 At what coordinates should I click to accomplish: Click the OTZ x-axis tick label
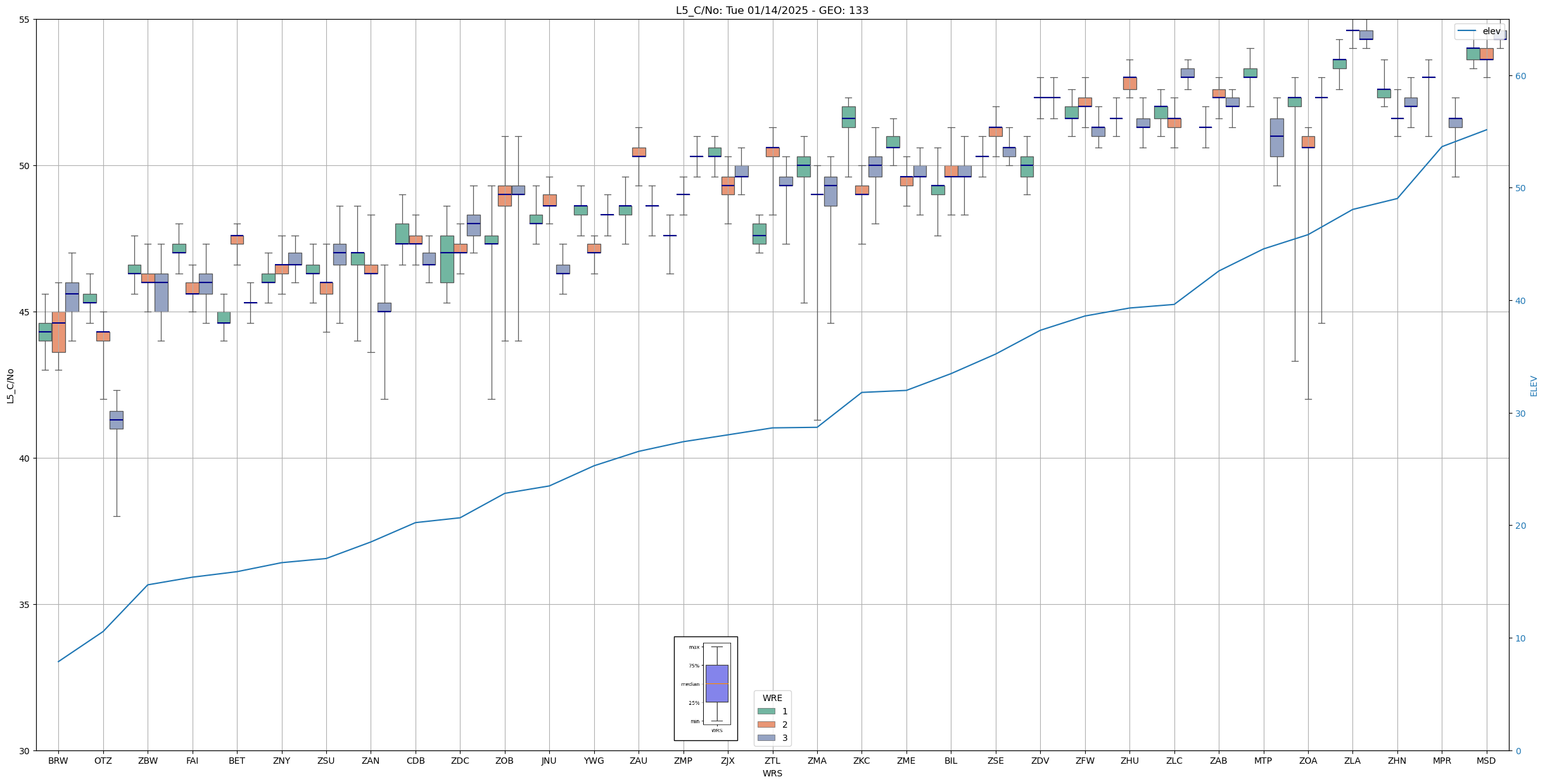(x=103, y=761)
